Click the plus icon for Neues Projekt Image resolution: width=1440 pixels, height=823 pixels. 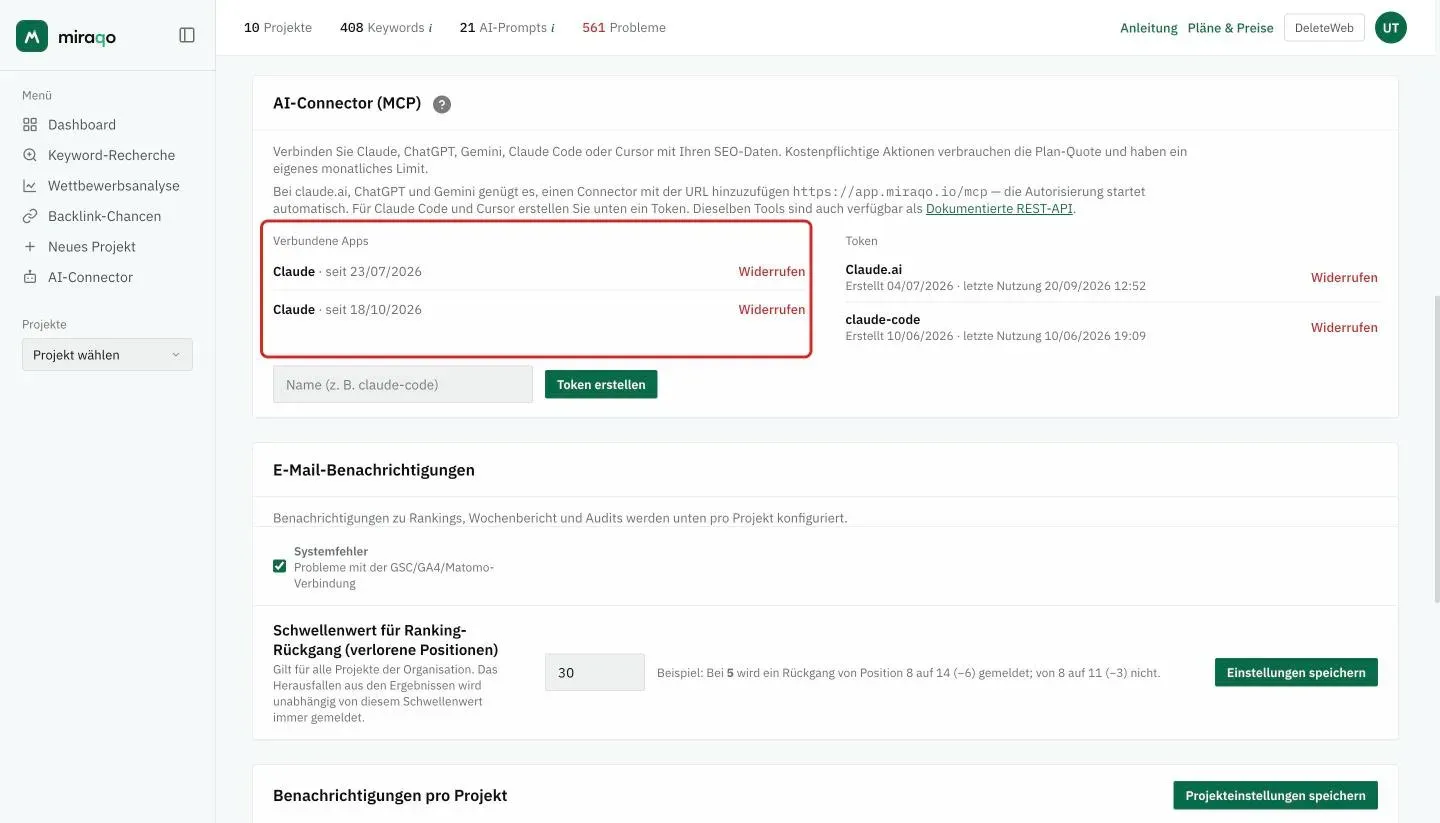[x=30, y=247]
